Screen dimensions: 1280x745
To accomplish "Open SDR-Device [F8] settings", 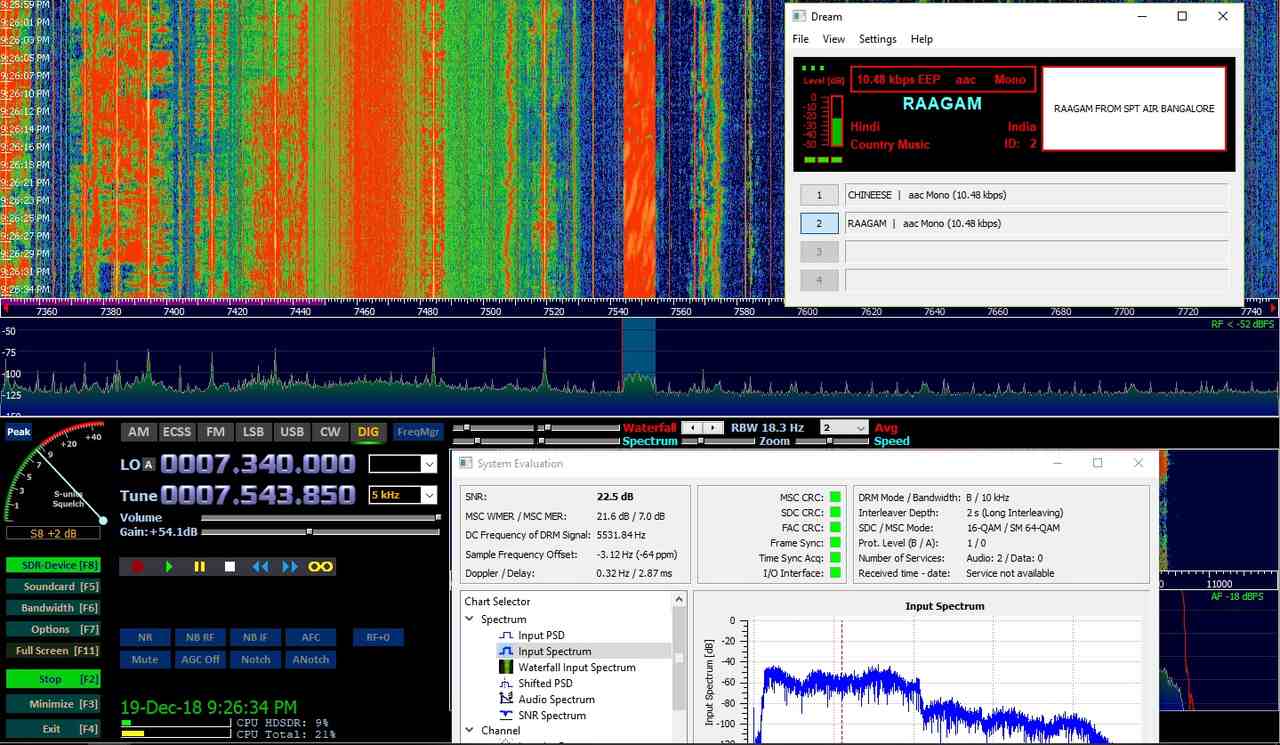I will 53,565.
